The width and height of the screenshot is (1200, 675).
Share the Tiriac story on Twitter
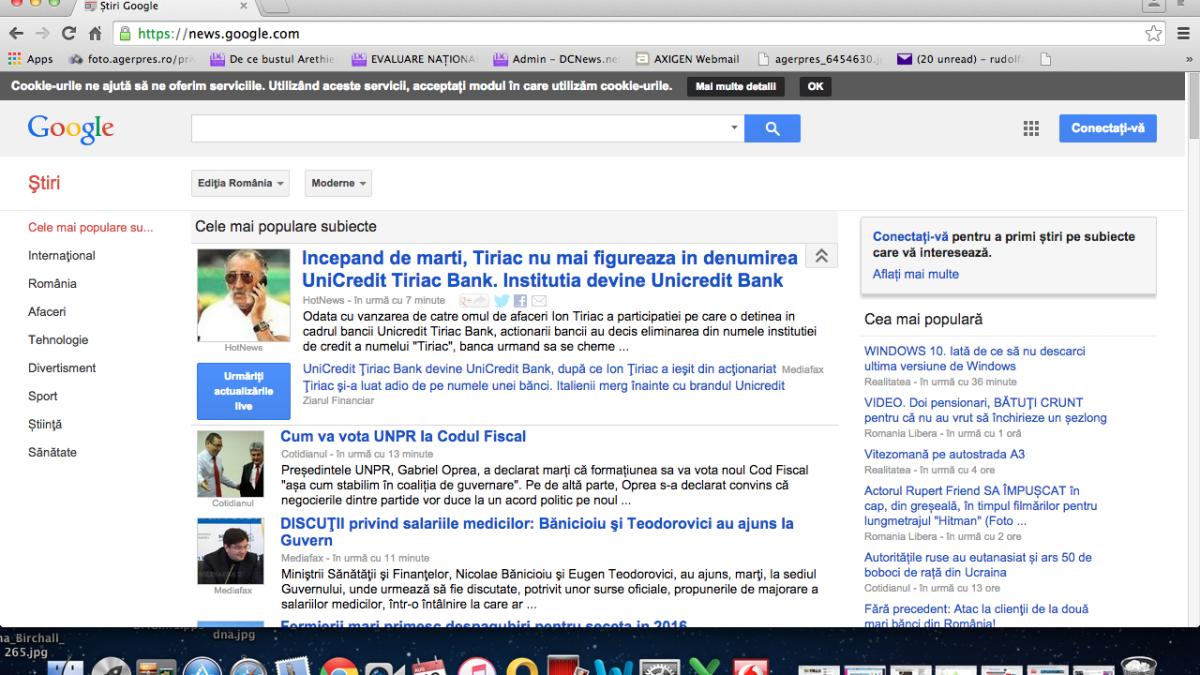(501, 301)
